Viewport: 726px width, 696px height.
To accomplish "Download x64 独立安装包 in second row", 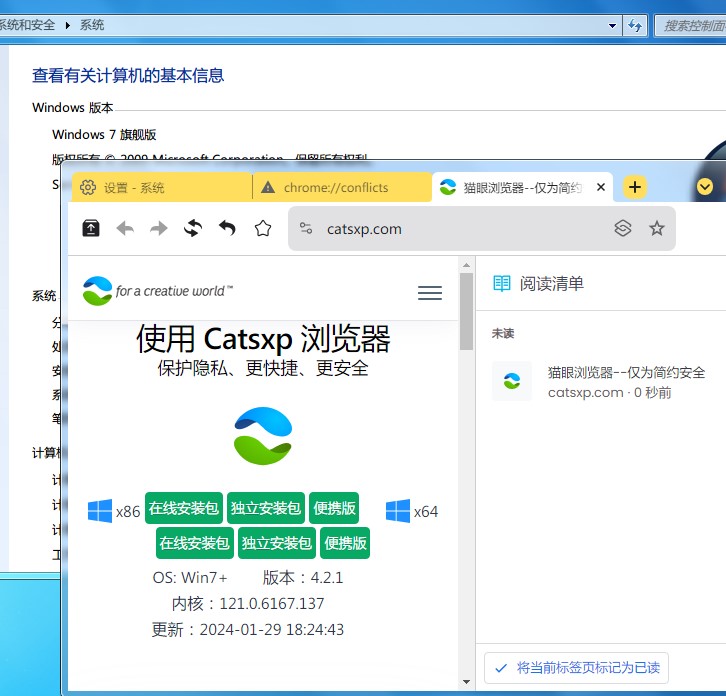I will tap(276, 543).
